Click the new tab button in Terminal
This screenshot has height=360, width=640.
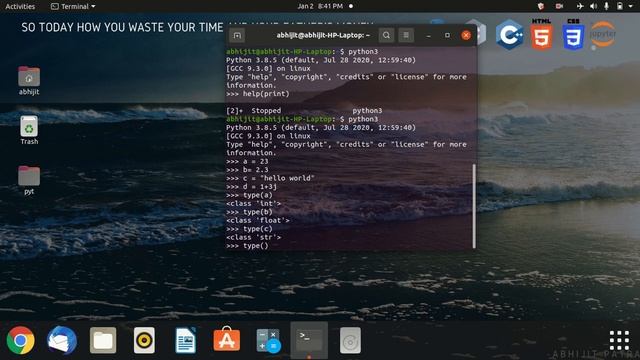[237, 36]
